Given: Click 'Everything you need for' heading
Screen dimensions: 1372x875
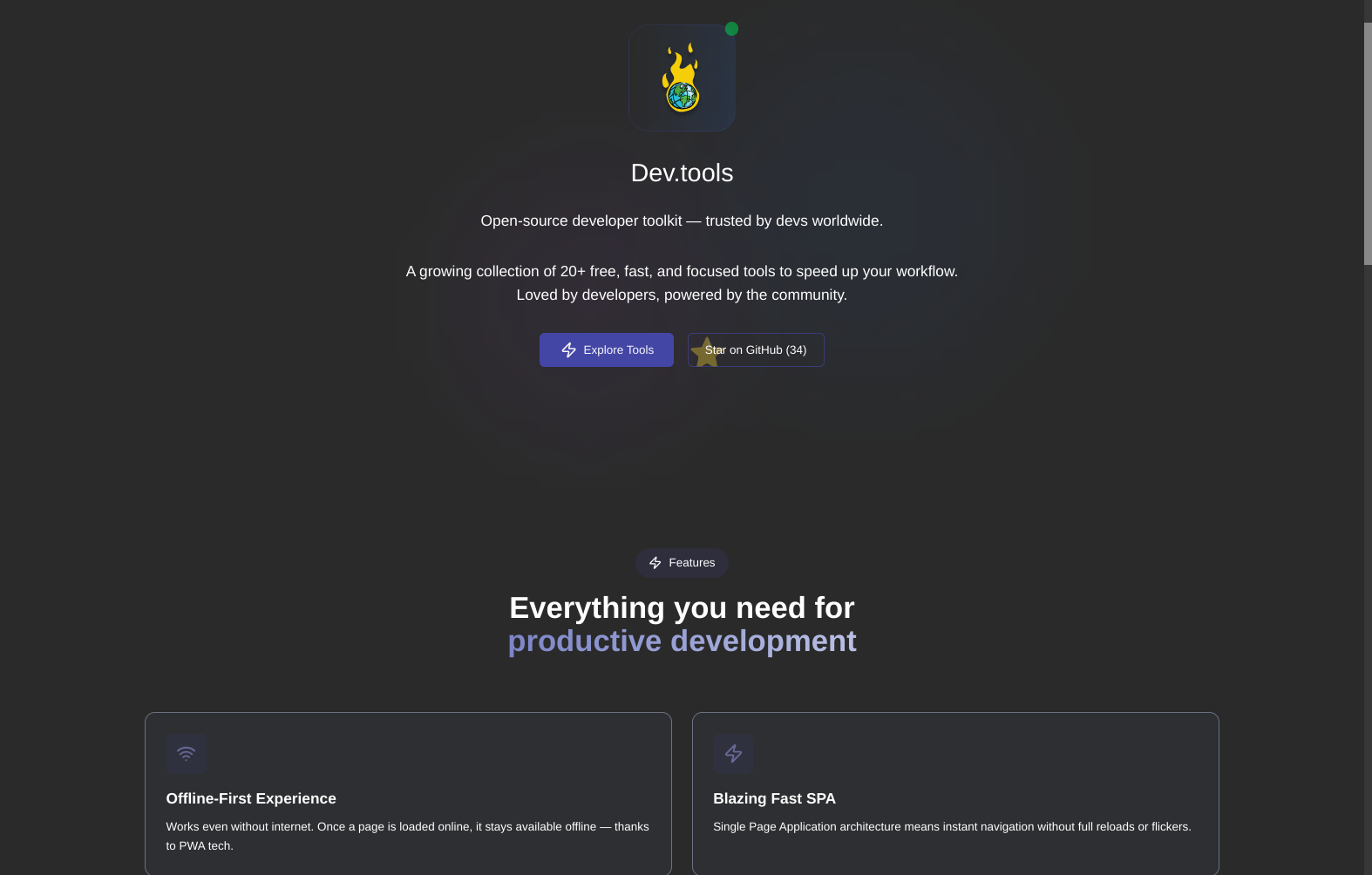Looking at the screenshot, I should click(682, 607).
